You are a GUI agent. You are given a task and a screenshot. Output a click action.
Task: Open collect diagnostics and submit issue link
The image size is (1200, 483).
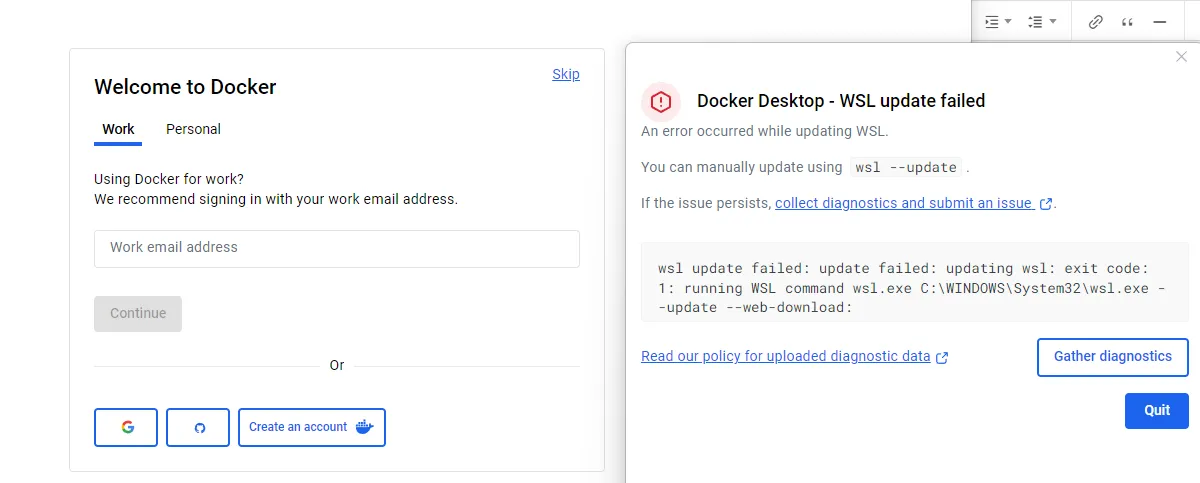tap(903, 203)
